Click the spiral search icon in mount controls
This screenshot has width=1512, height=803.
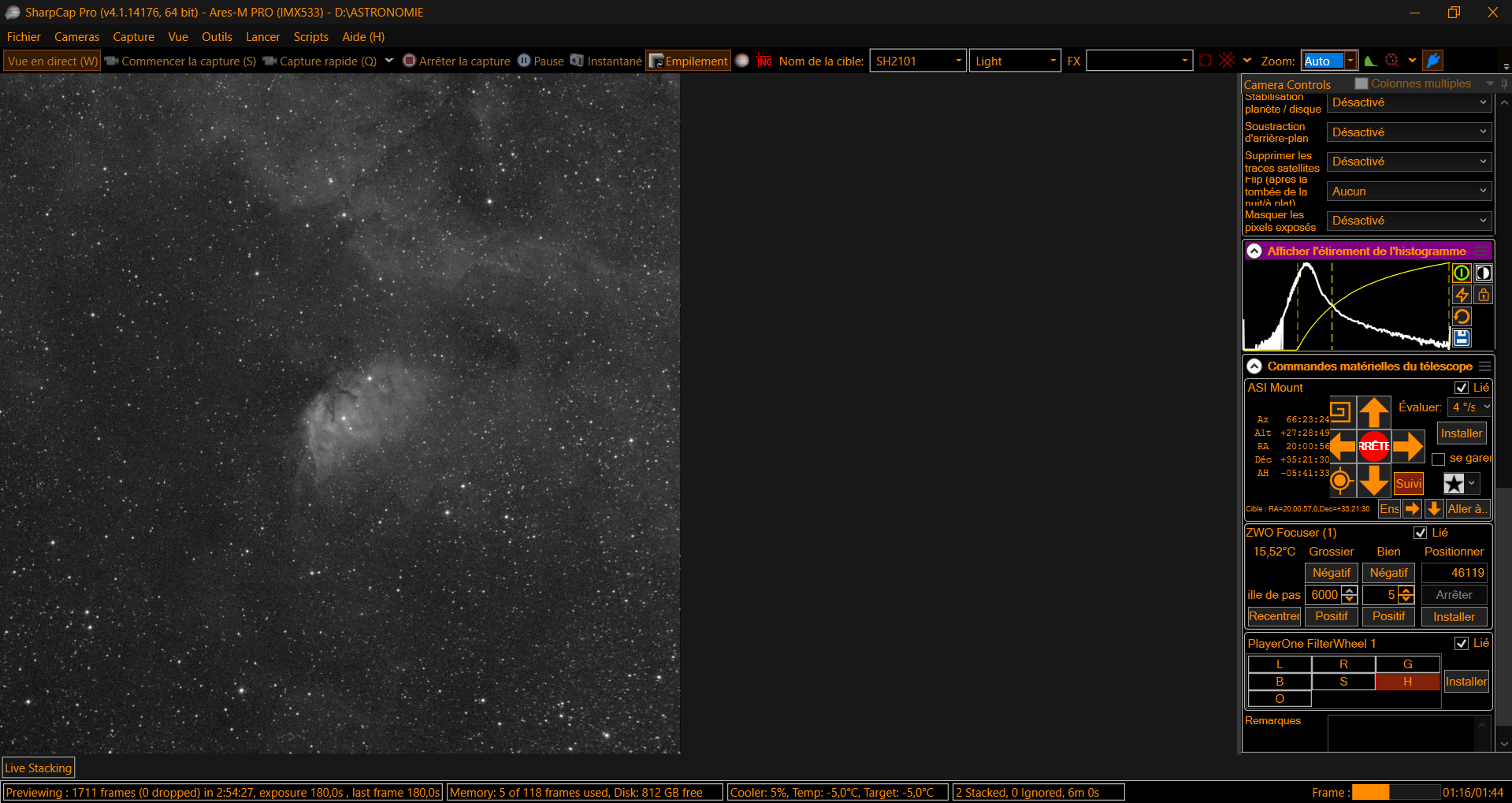[x=1340, y=411]
